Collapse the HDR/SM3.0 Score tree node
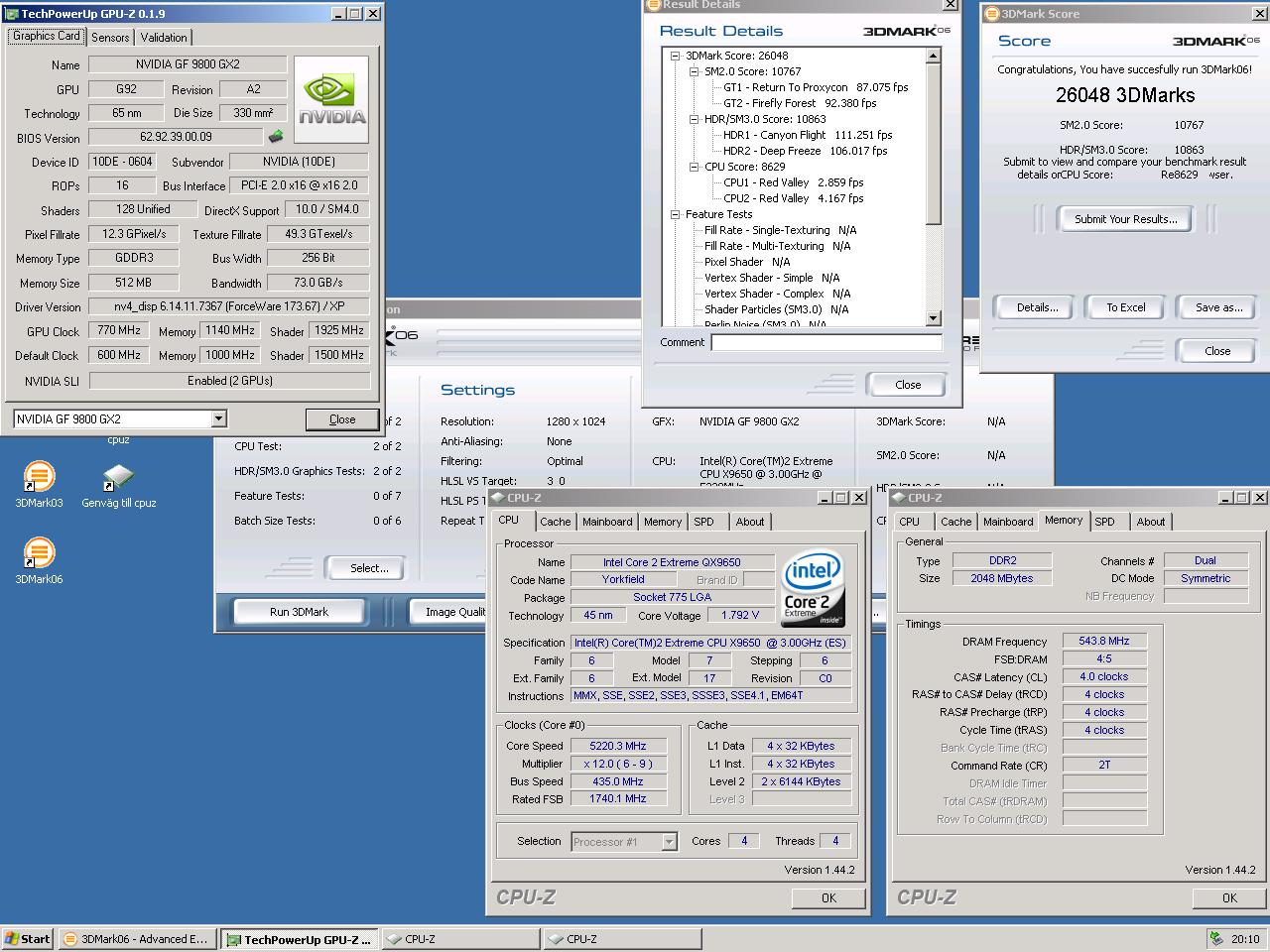This screenshot has width=1270, height=952. 695,119
